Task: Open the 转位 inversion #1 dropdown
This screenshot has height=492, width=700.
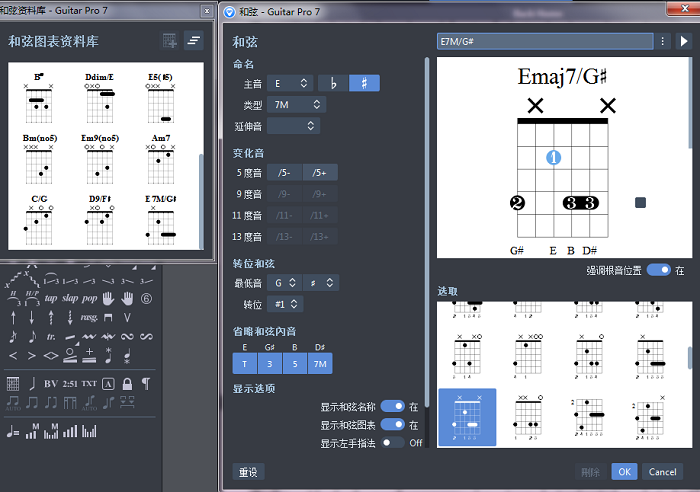Action: (x=285, y=304)
